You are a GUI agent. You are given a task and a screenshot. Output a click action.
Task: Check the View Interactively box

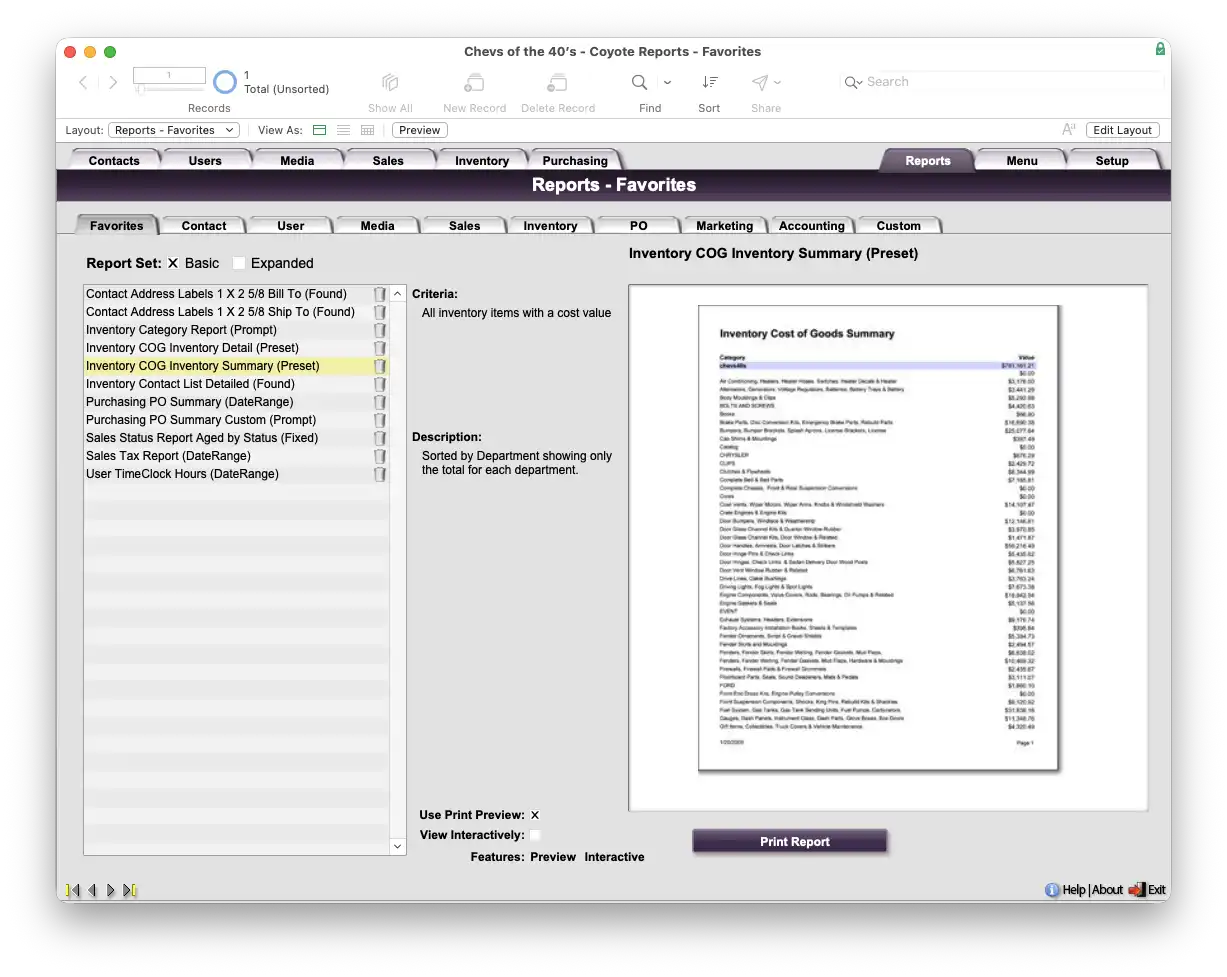click(535, 835)
